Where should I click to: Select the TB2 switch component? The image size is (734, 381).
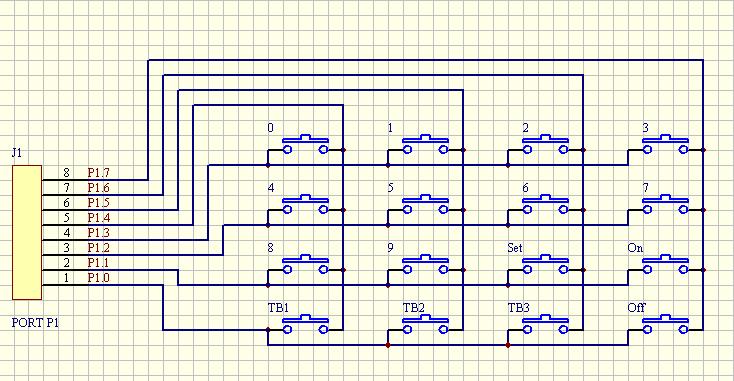(x=425, y=324)
